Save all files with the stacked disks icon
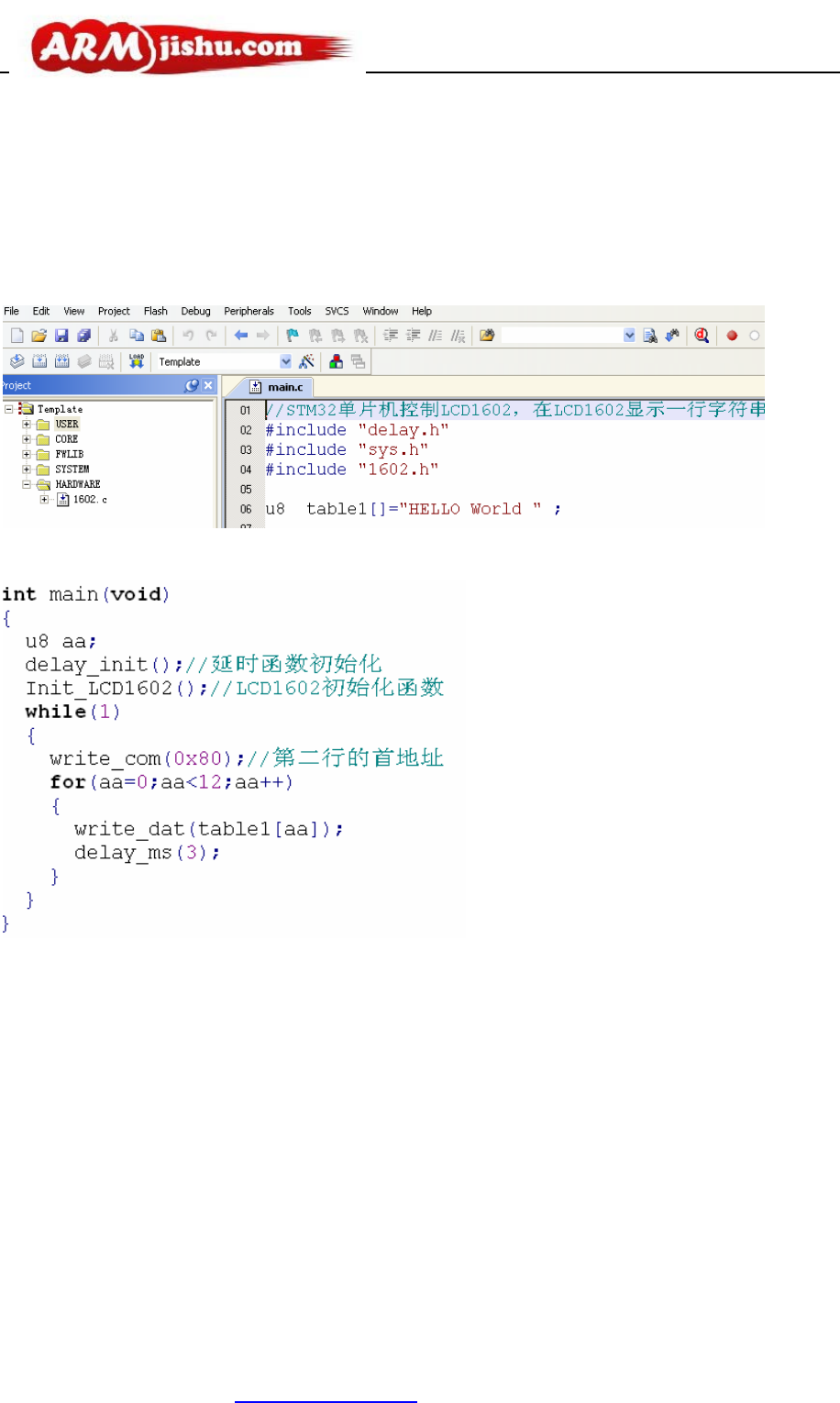The width and height of the screenshot is (840, 1403). click(x=83, y=336)
